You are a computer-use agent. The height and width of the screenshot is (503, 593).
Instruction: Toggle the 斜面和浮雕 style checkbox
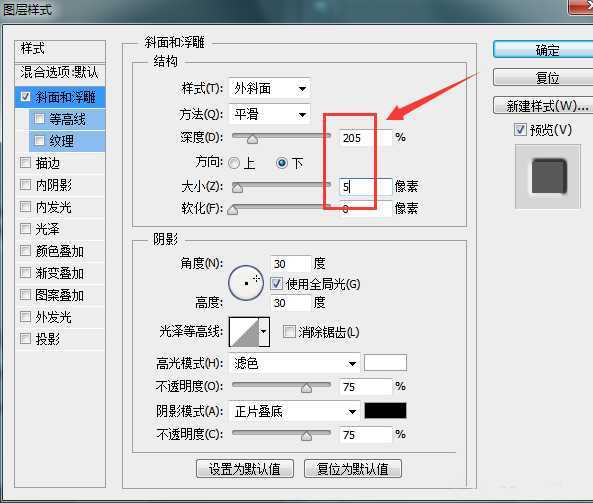point(26,97)
